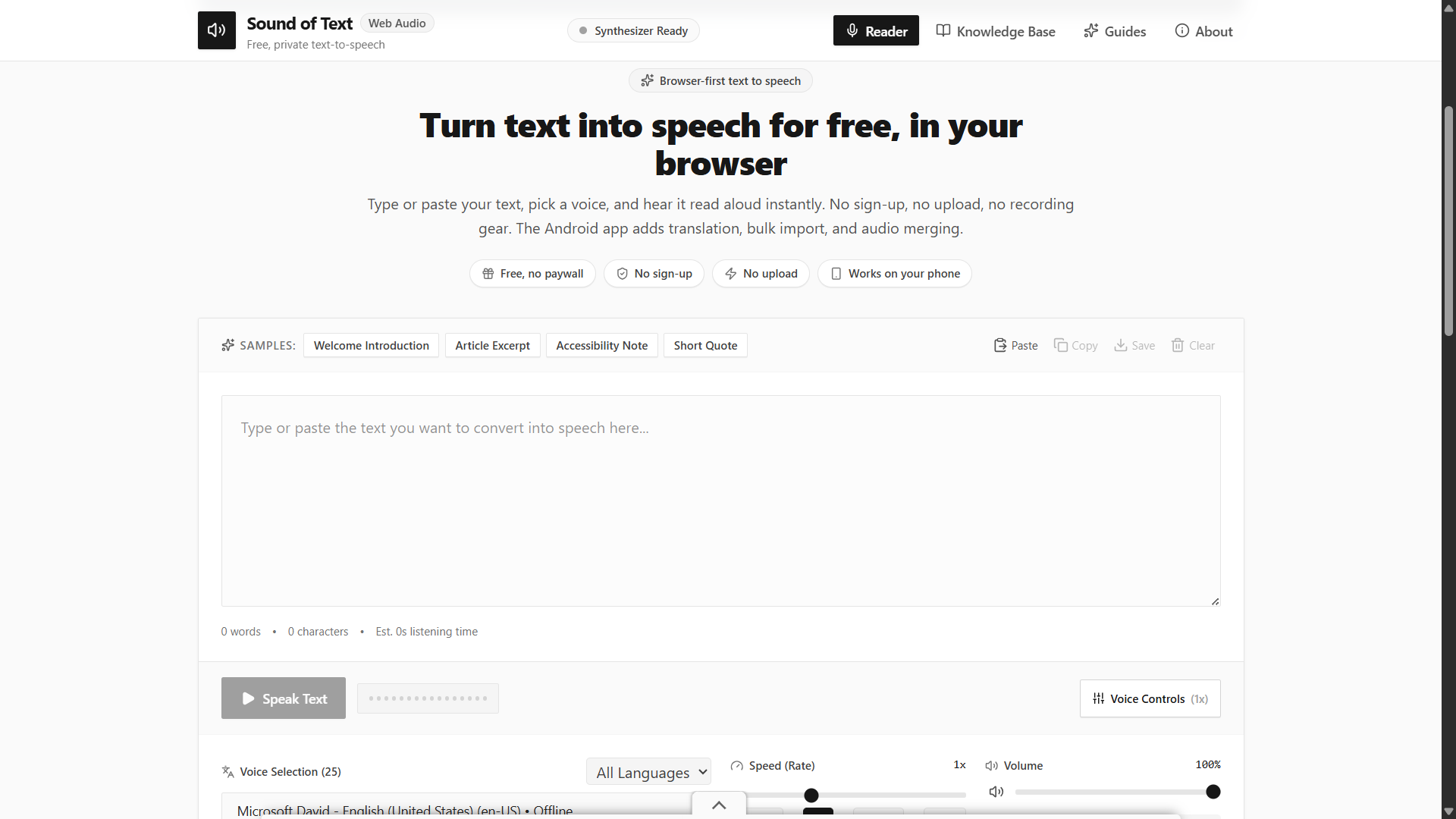Click the volume speaker icon beside slider

click(996, 792)
